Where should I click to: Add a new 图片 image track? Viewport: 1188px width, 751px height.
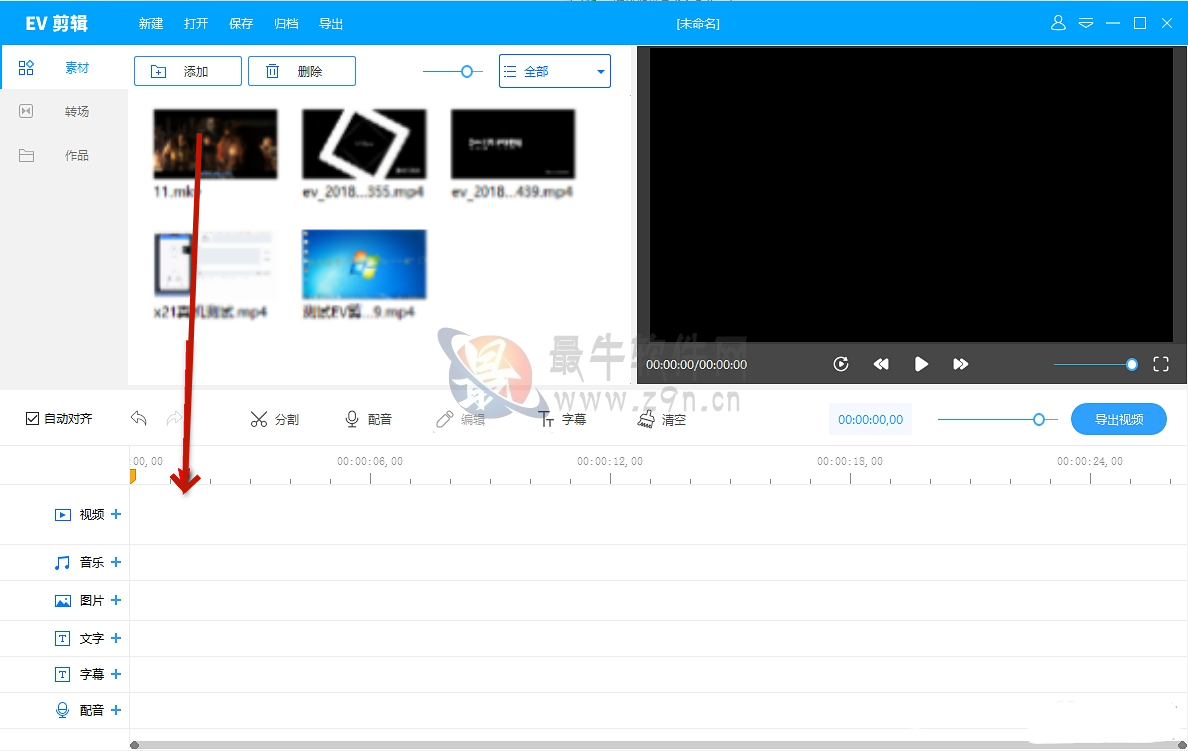click(x=116, y=599)
